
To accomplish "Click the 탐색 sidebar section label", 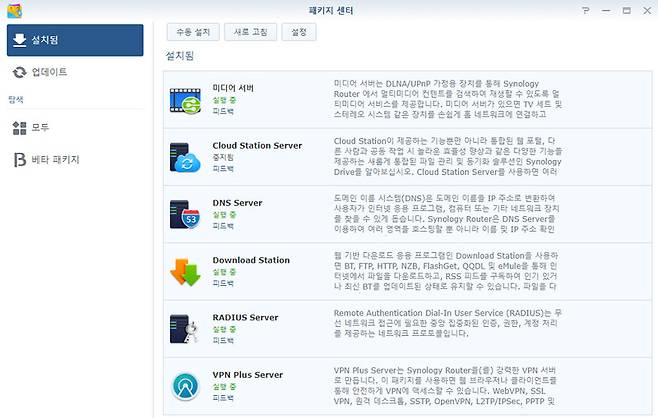I will click(16, 99).
